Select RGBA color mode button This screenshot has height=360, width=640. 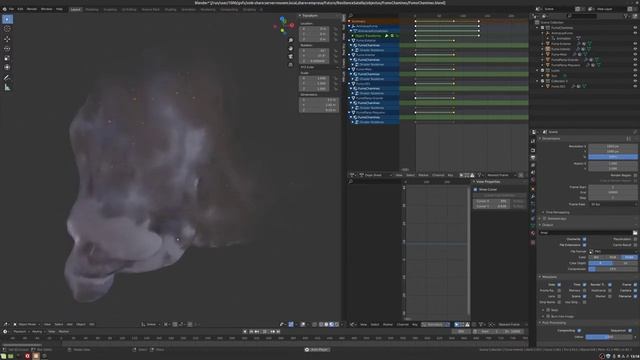tap(629, 257)
